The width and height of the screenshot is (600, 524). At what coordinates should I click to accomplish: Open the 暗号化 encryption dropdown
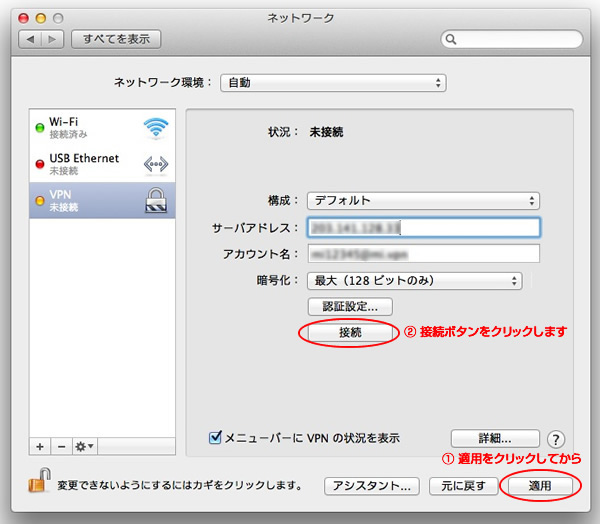[x=414, y=281]
